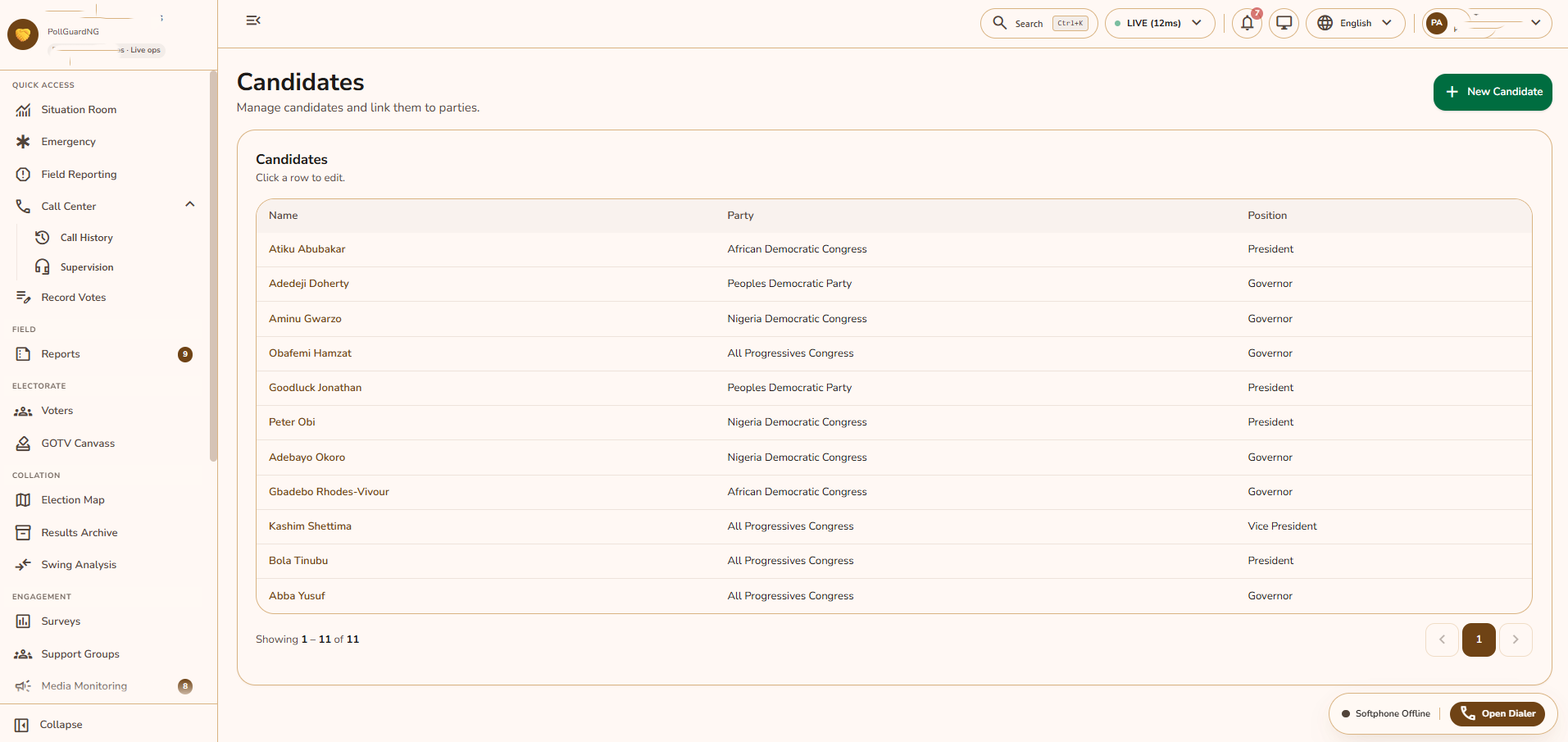Click the New Candidate button
This screenshot has height=742, width=1568.
1493,92
